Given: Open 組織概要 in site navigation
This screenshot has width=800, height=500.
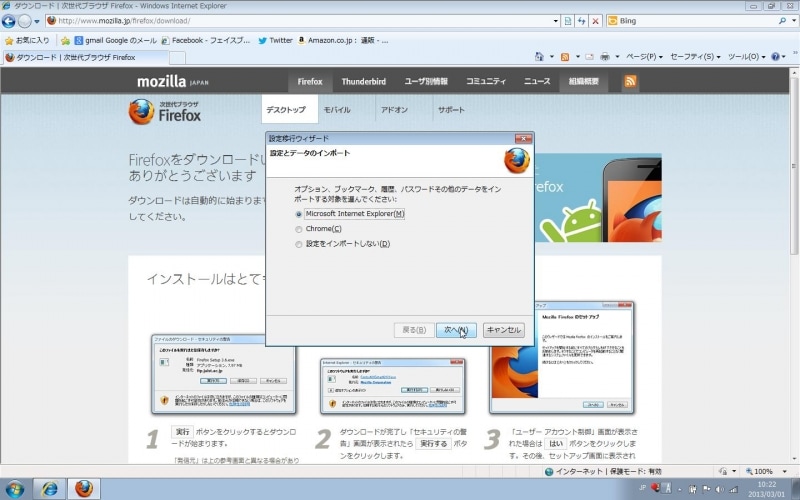Looking at the screenshot, I should pos(584,82).
